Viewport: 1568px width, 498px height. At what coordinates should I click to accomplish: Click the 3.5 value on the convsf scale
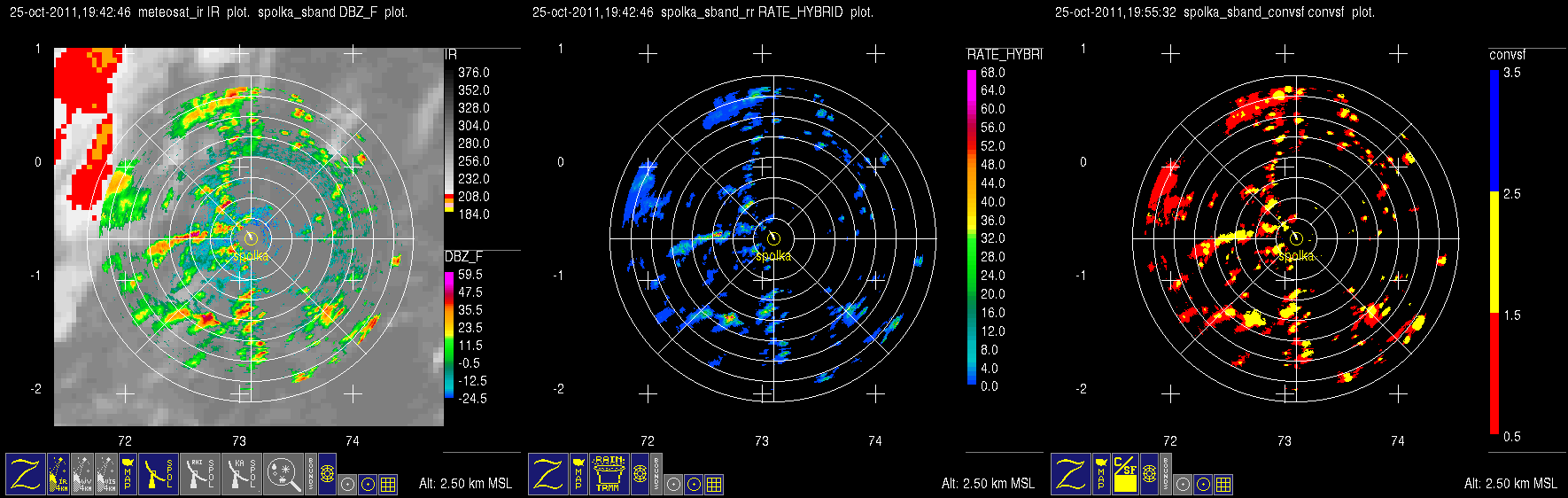pyautogui.click(x=1512, y=73)
